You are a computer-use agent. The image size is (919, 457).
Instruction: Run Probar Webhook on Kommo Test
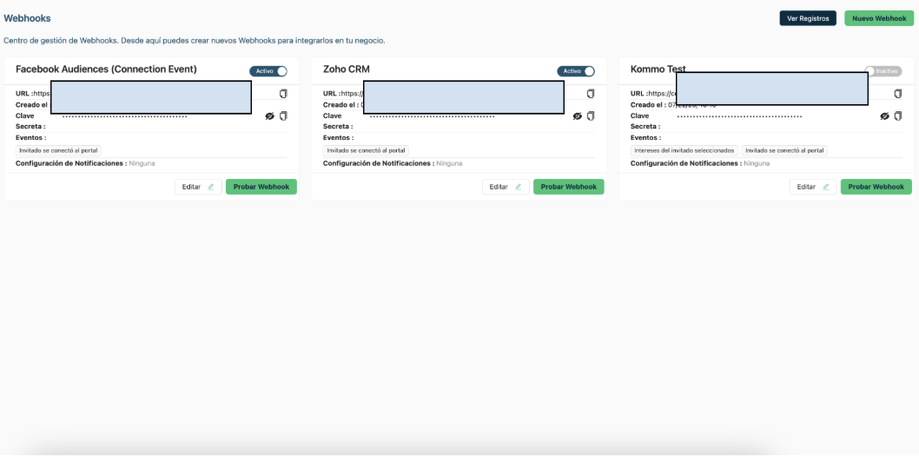pos(876,187)
